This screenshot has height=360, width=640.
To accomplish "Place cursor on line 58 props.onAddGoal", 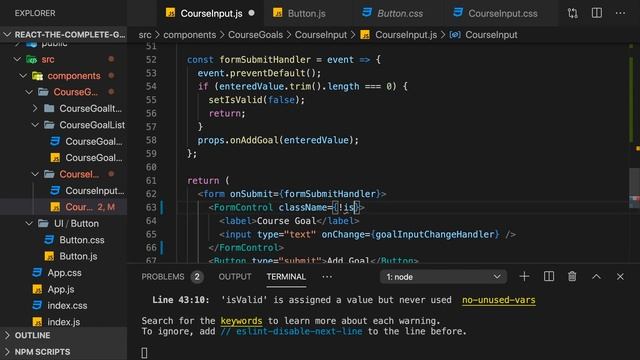I will 278,140.
